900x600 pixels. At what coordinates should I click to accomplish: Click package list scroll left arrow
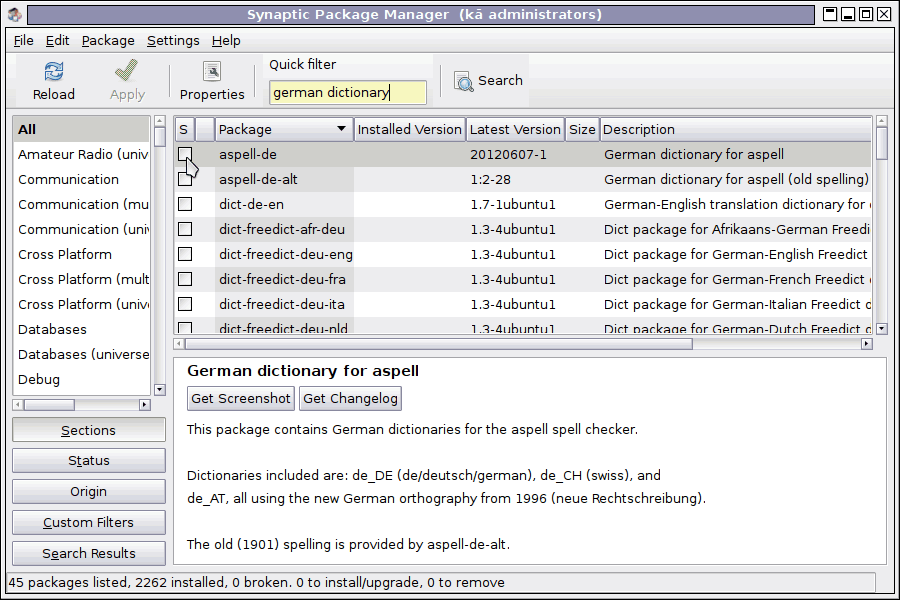(x=179, y=343)
